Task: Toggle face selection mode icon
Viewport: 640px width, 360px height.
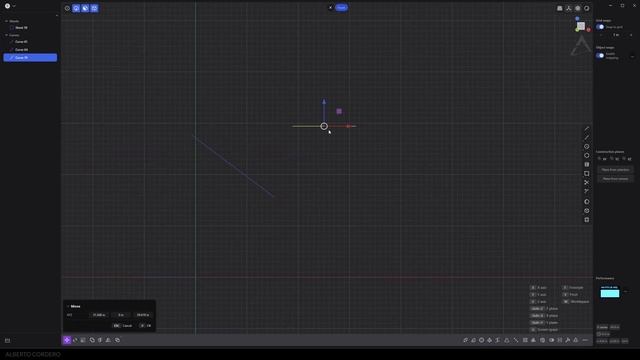Action: pos(85,8)
